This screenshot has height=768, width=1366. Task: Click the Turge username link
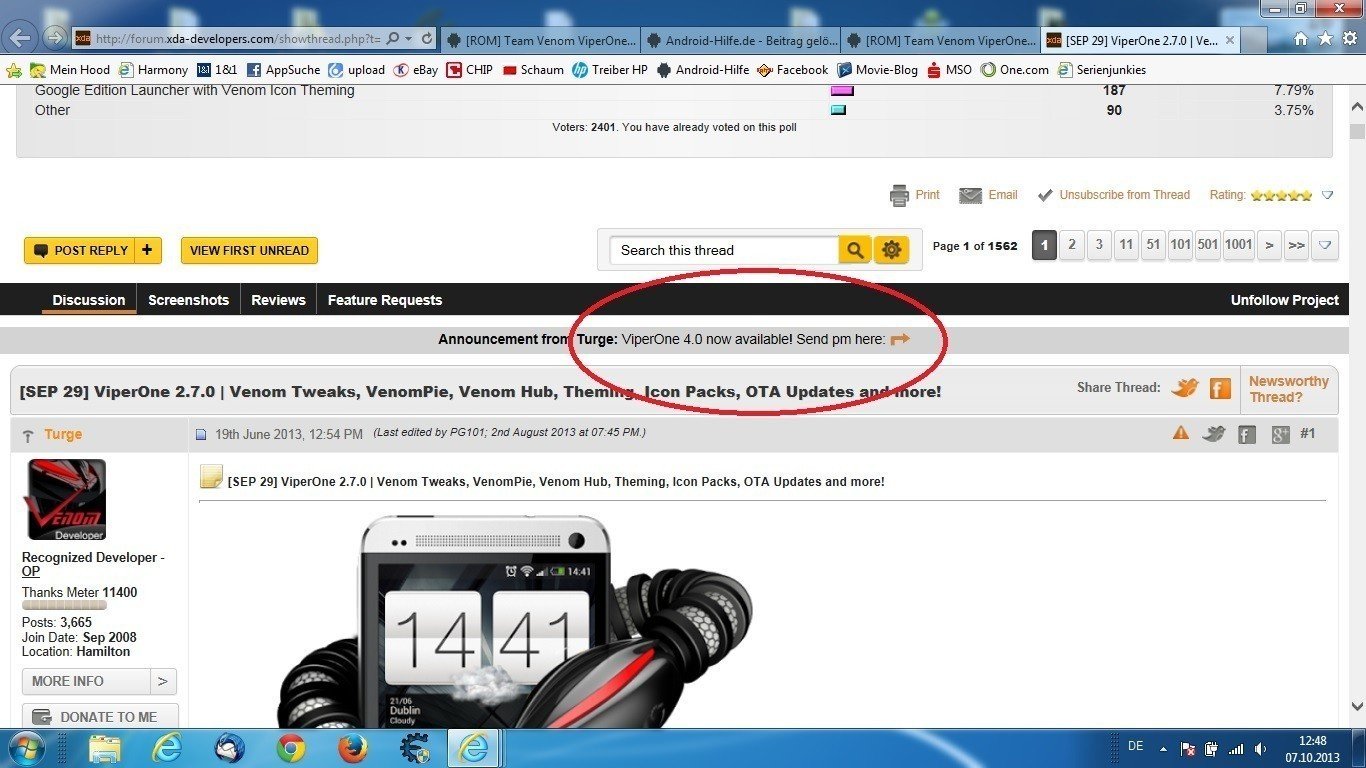63,434
